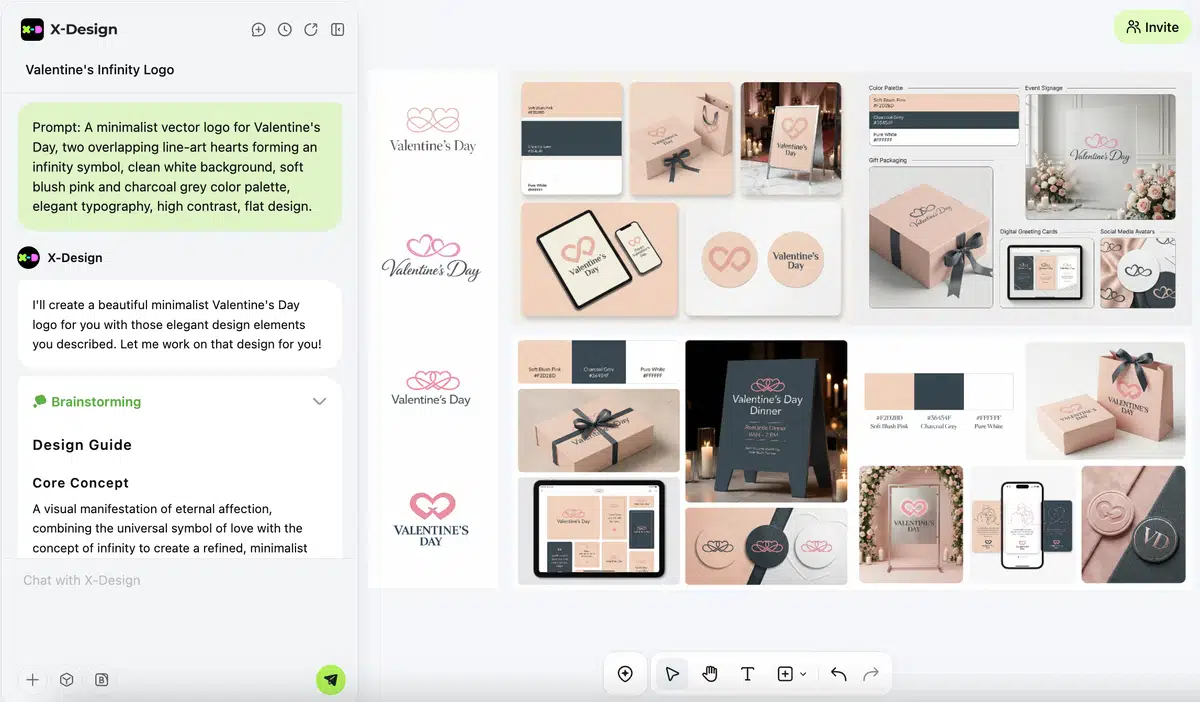Click the Invite button
This screenshot has width=1200, height=702.
1152,27
